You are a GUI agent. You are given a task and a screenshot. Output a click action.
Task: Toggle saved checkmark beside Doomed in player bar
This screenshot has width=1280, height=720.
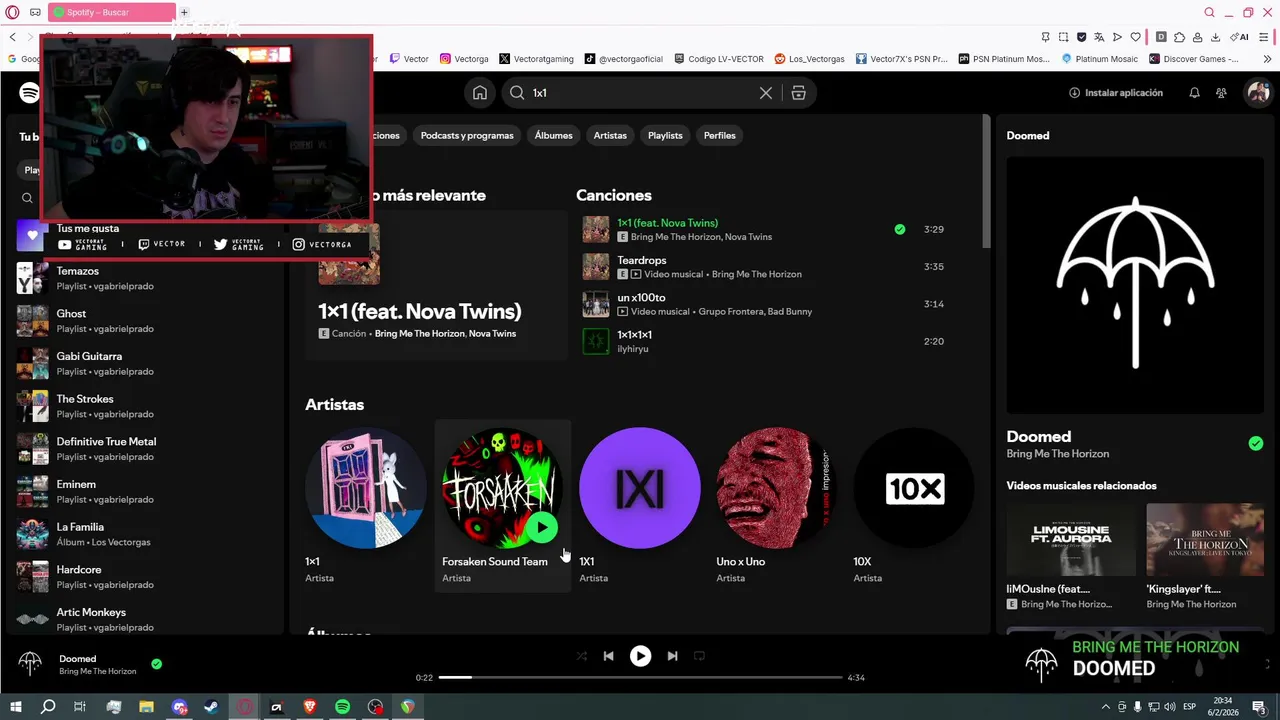(x=156, y=663)
